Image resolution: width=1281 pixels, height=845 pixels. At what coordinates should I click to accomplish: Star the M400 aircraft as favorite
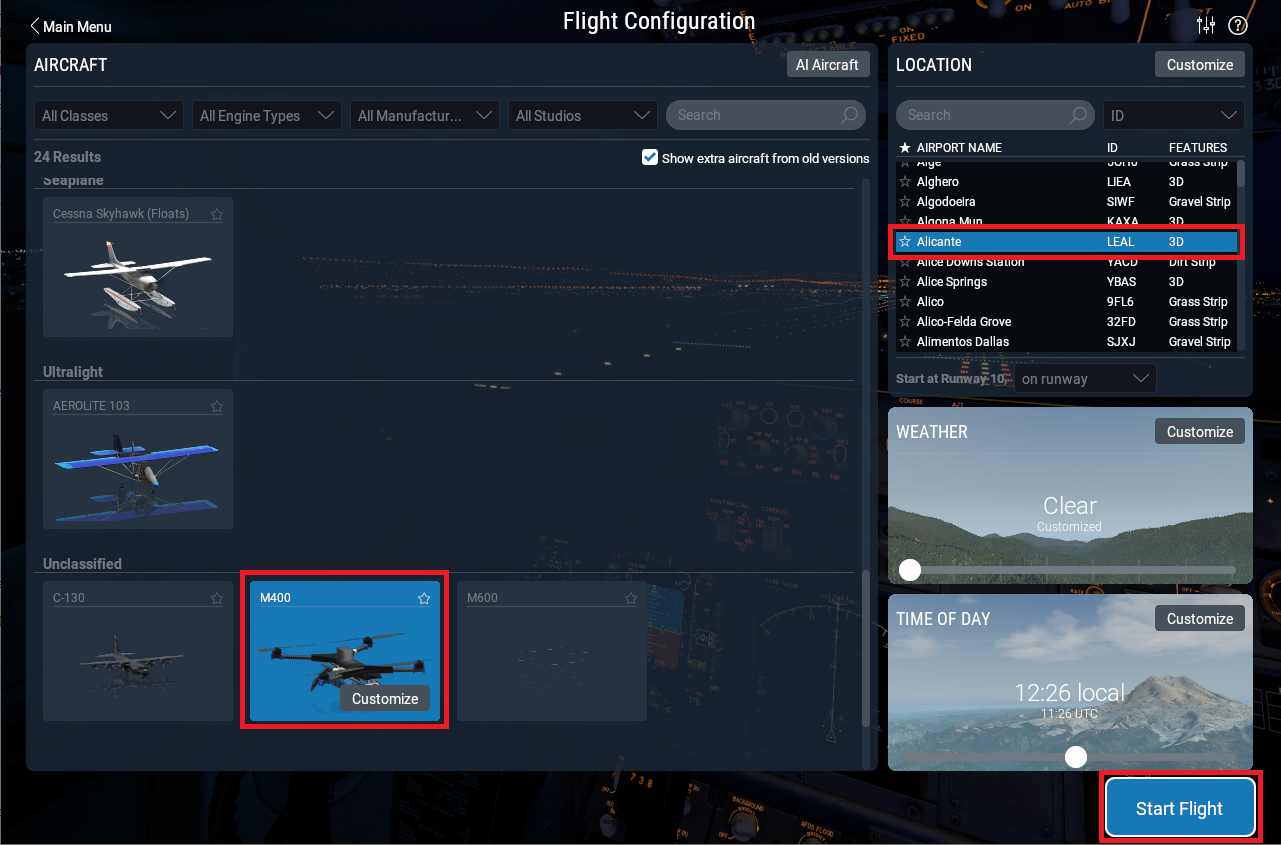coord(424,598)
